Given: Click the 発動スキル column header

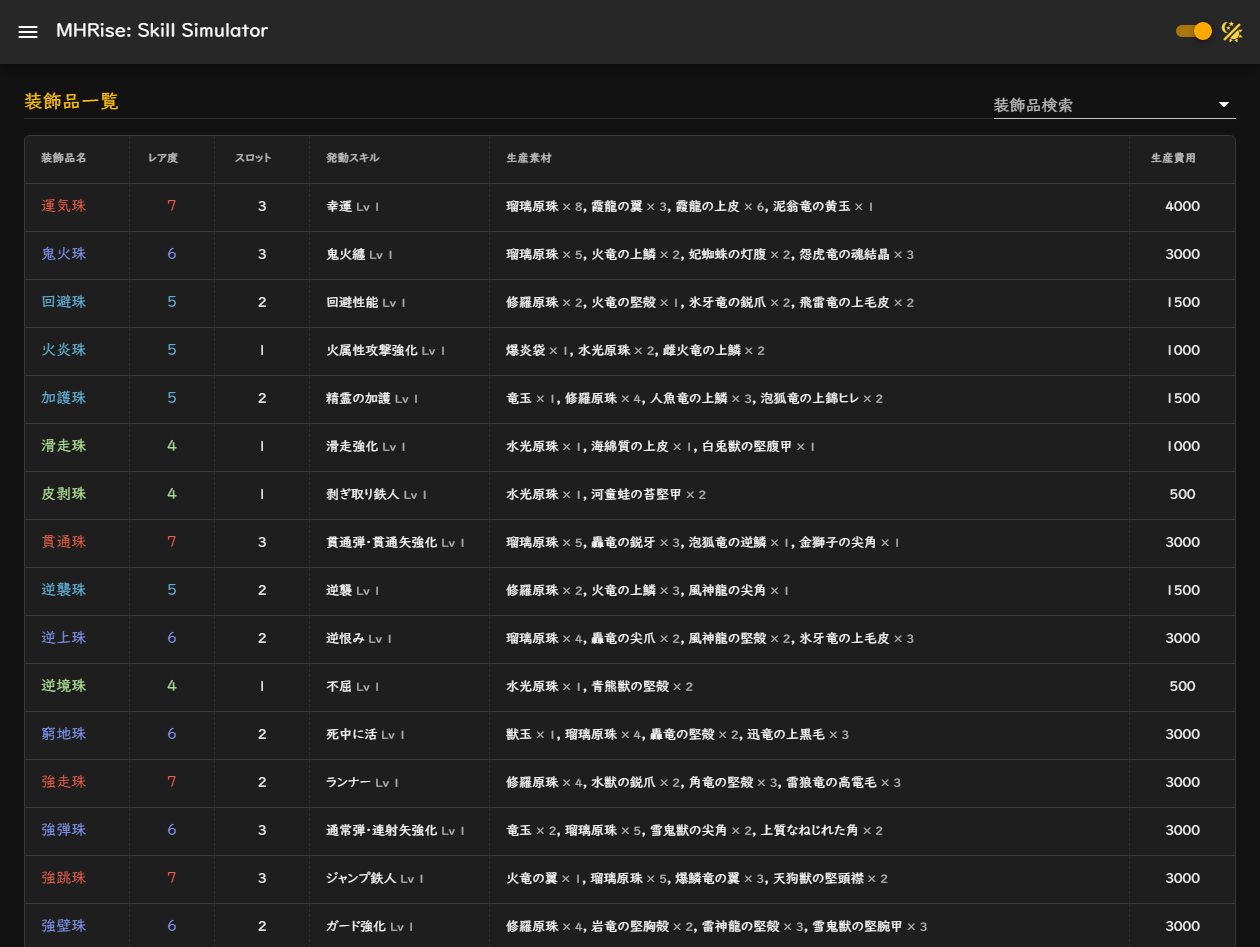Looking at the screenshot, I should 353,158.
